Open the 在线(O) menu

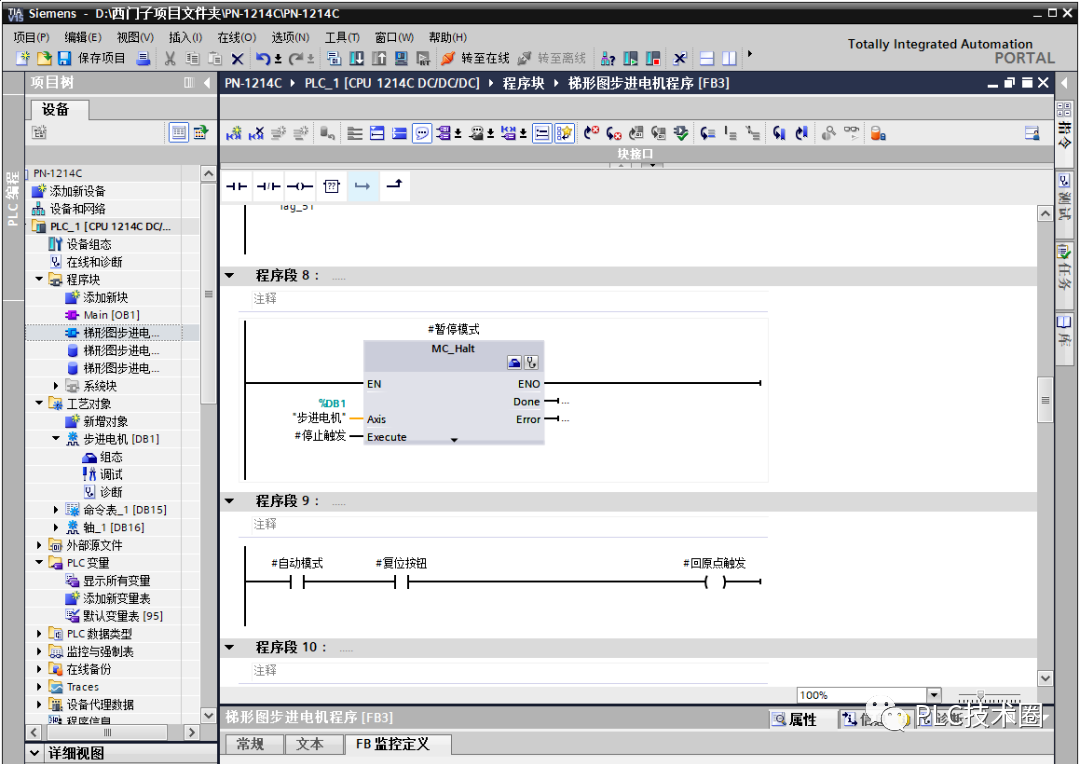(237, 37)
